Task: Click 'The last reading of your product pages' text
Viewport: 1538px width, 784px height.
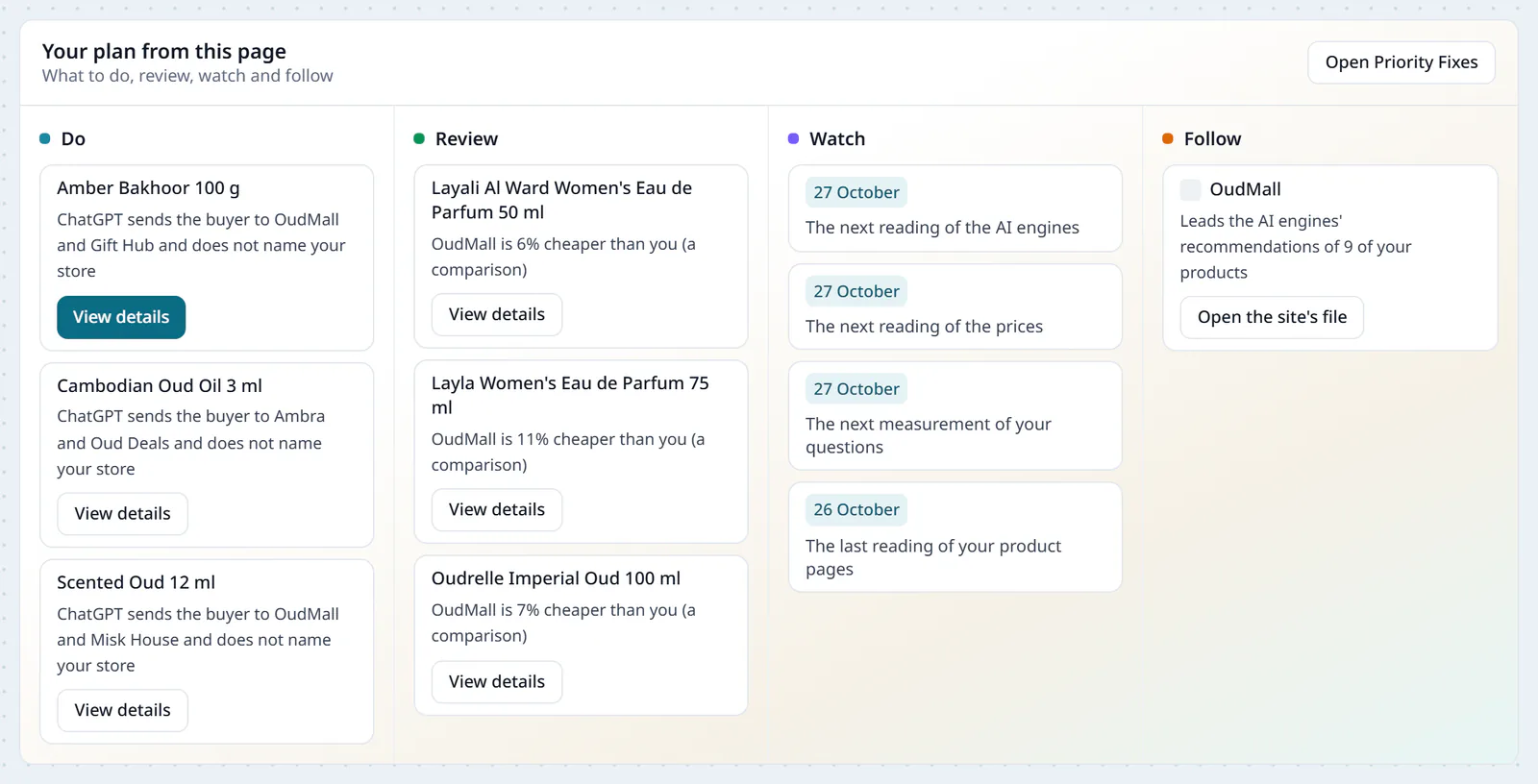Action: 933,557
